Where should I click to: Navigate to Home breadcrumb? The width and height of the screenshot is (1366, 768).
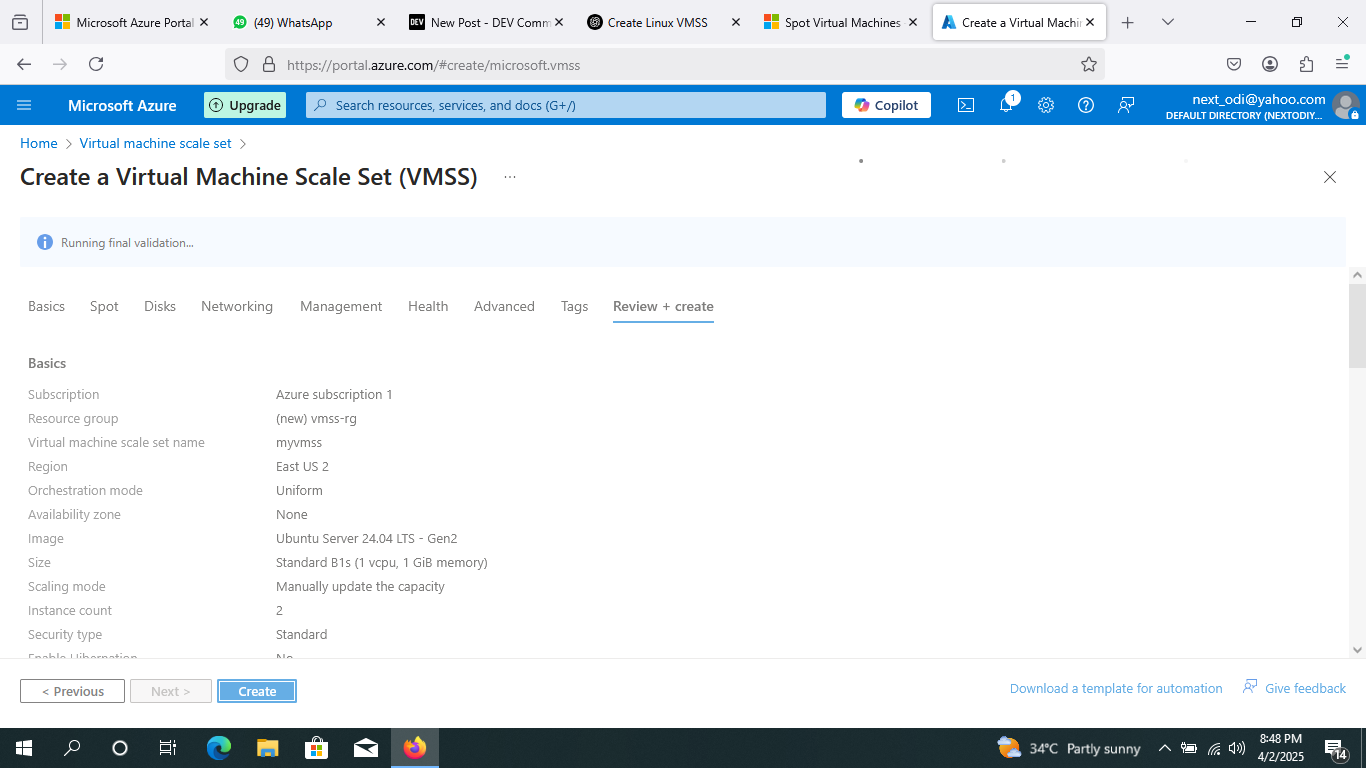(39, 143)
